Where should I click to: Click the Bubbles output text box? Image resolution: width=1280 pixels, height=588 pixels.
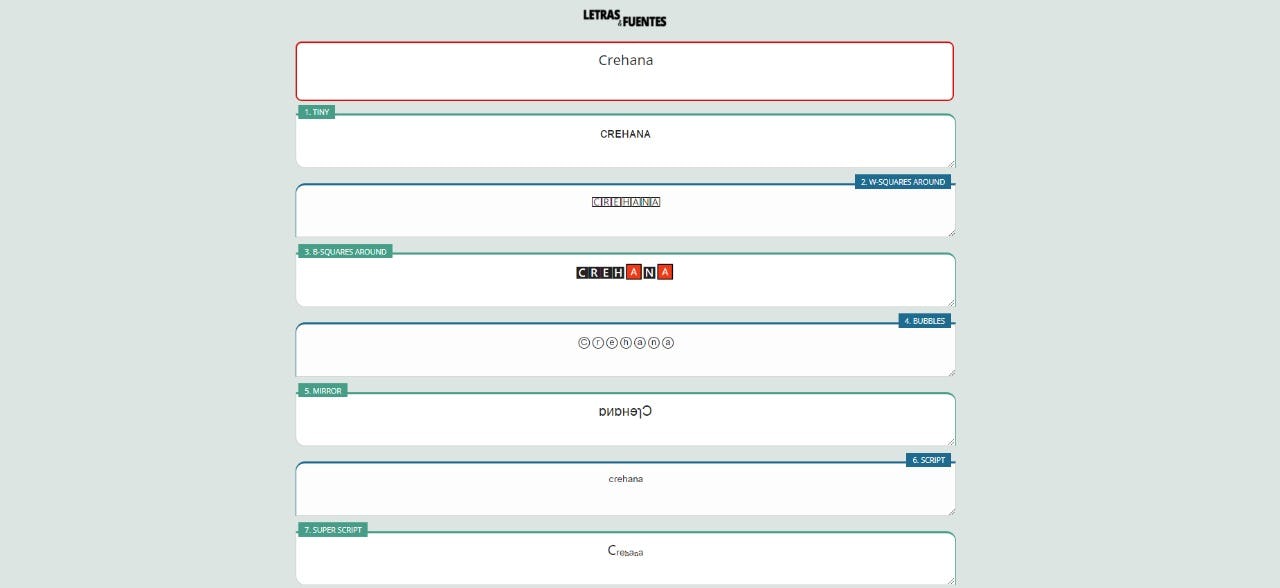(x=624, y=351)
